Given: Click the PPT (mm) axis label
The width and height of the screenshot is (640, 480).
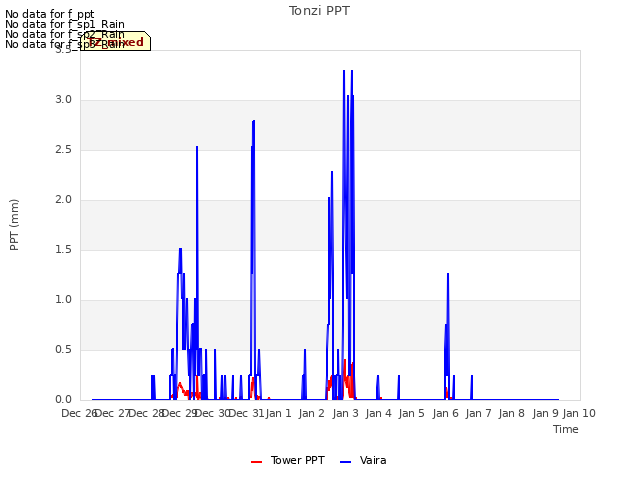Looking at the screenshot, I should [x=14, y=224].
